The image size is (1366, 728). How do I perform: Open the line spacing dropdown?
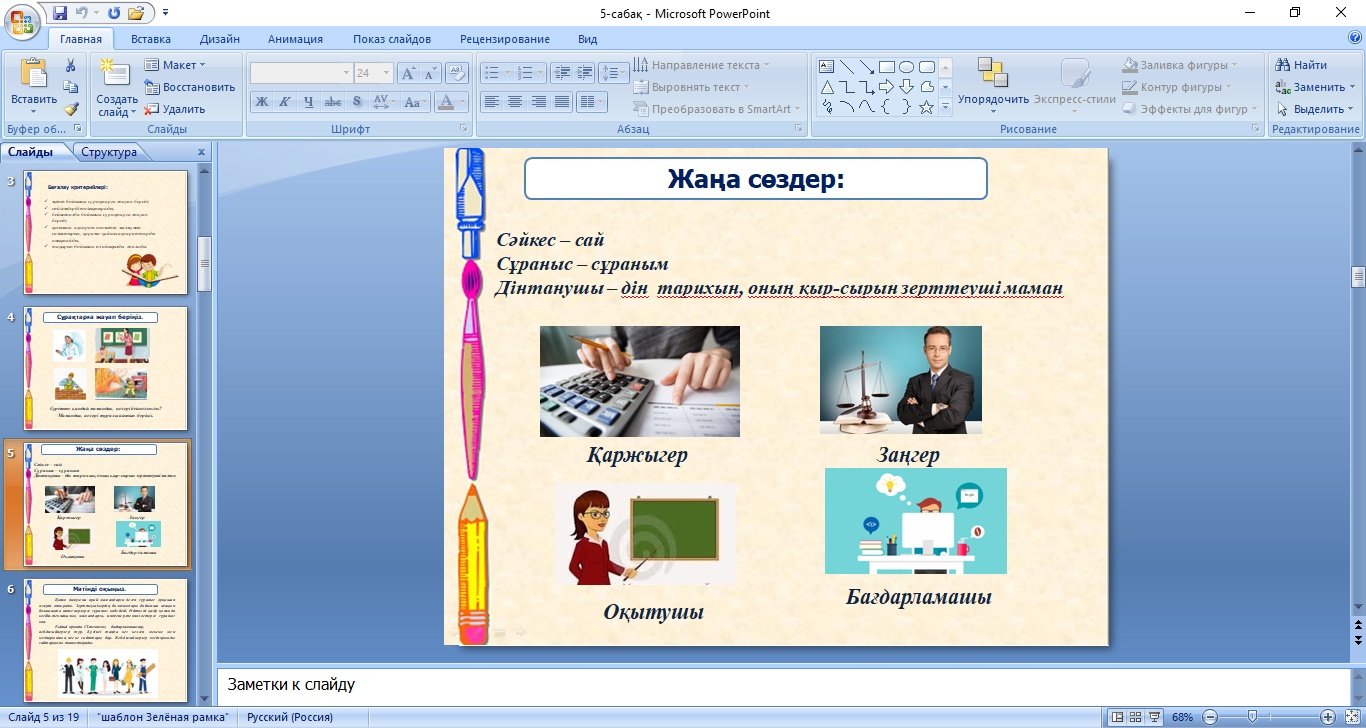pos(614,73)
